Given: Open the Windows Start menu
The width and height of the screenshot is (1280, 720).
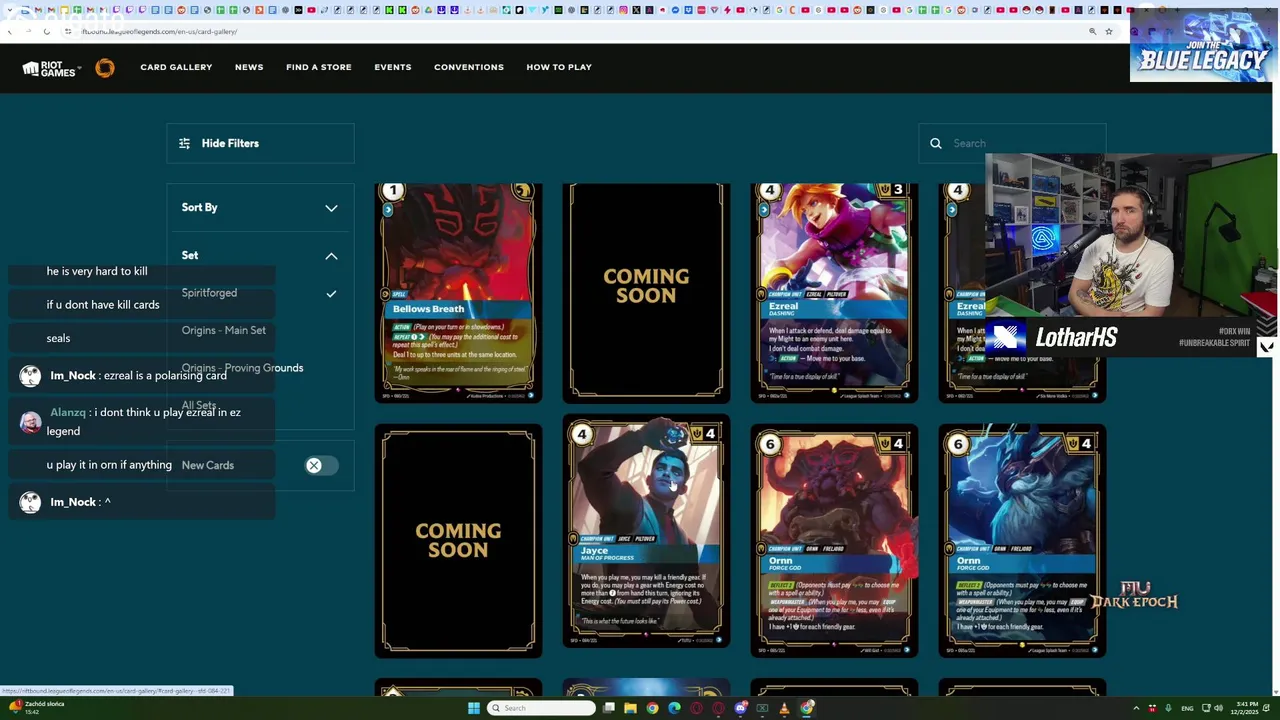Looking at the screenshot, I should 474,708.
